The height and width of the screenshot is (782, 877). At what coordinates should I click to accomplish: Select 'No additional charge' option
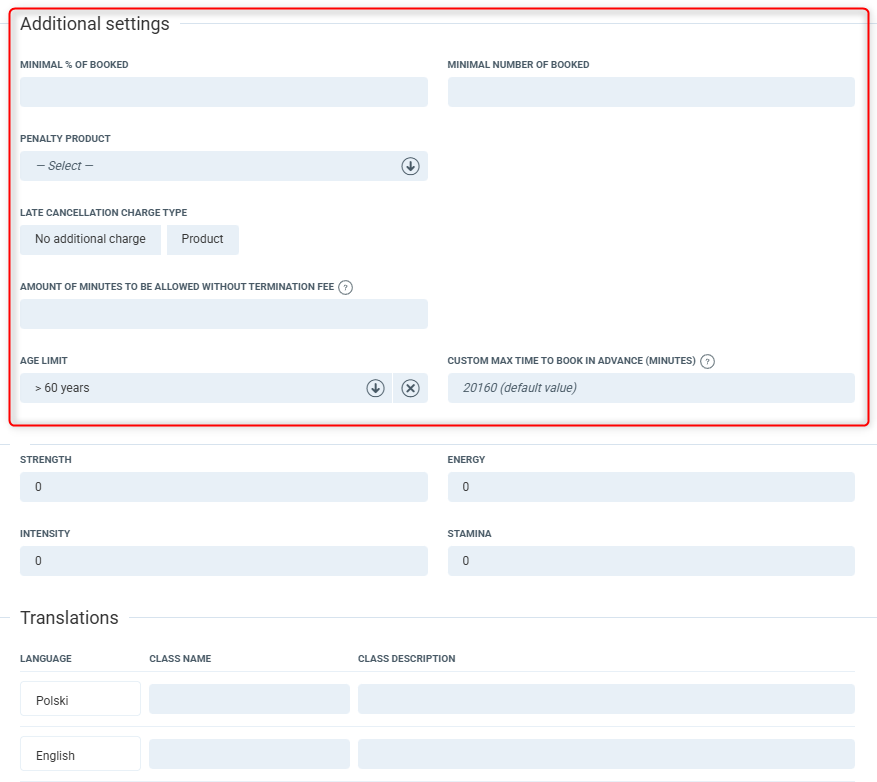pyautogui.click(x=90, y=240)
